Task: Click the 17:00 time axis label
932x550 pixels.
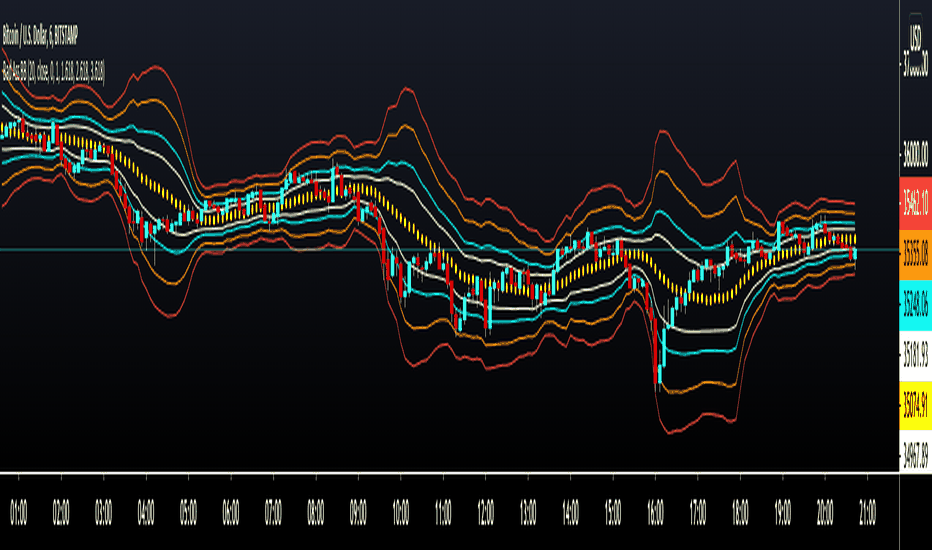Action: pos(698,512)
